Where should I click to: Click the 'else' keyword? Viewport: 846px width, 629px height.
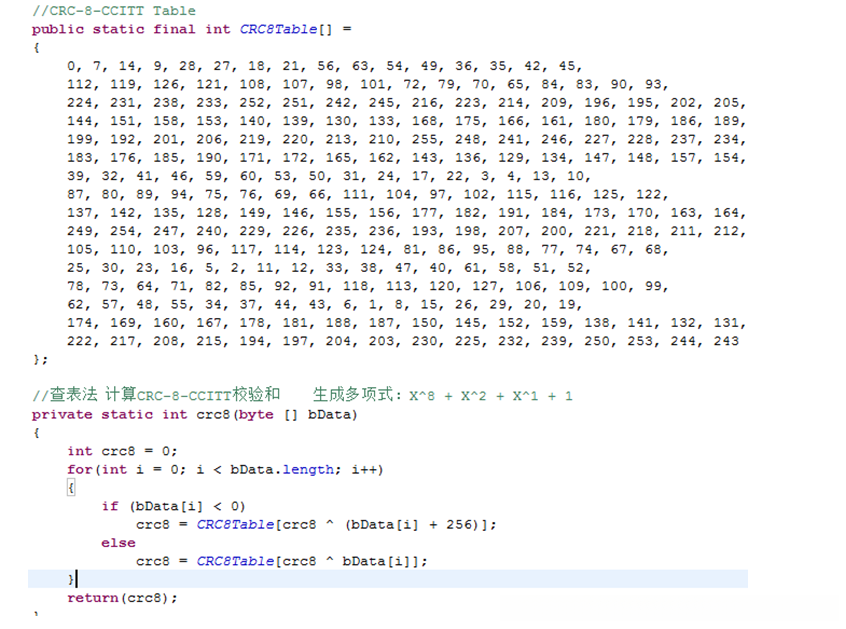(x=118, y=543)
